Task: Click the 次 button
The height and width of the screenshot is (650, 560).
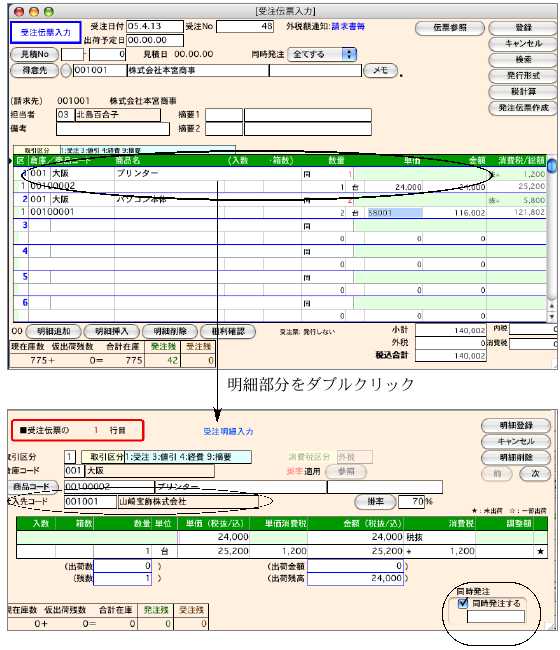Action: click(535, 474)
